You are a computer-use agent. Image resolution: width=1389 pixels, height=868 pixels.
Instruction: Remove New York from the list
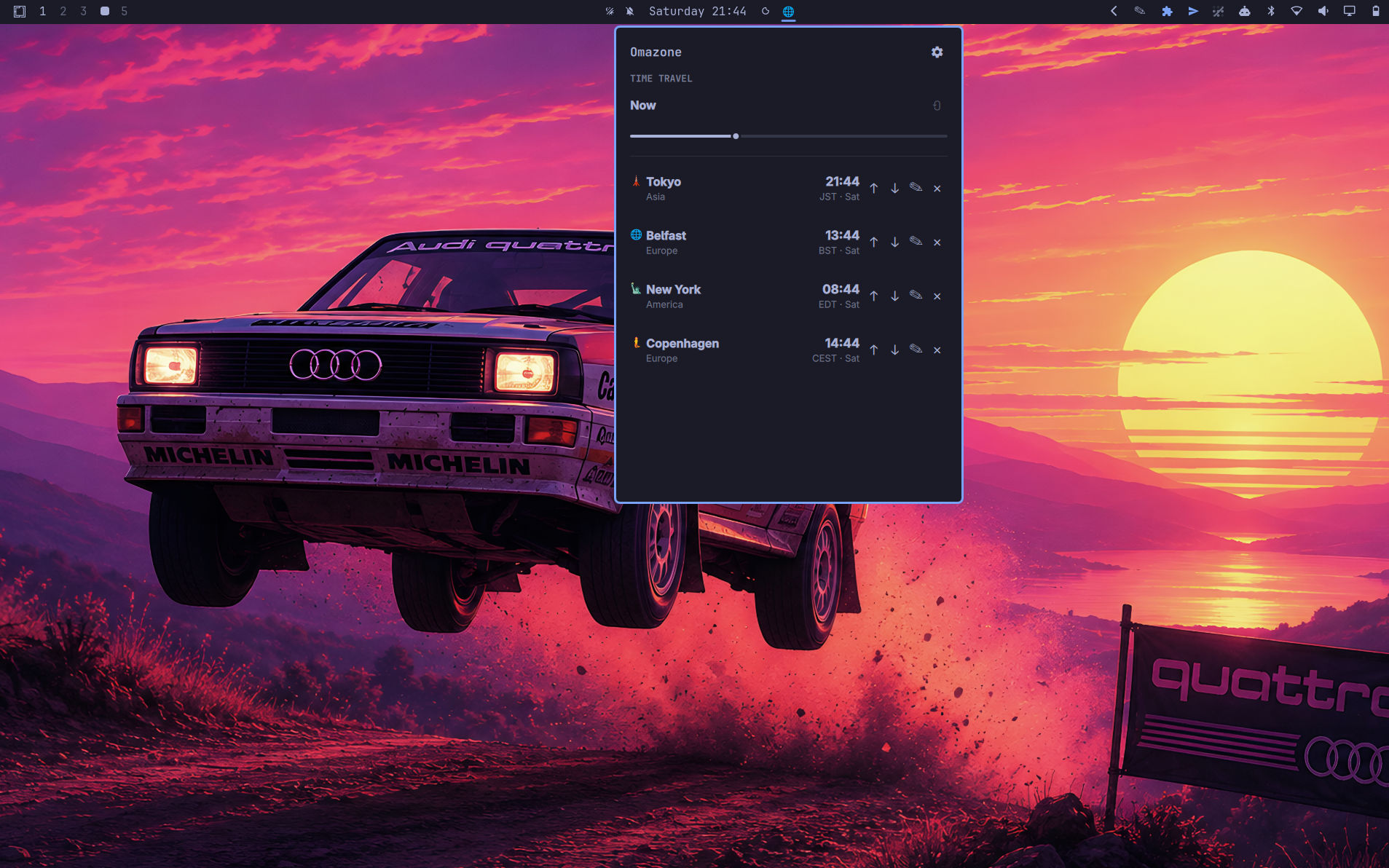click(x=937, y=296)
